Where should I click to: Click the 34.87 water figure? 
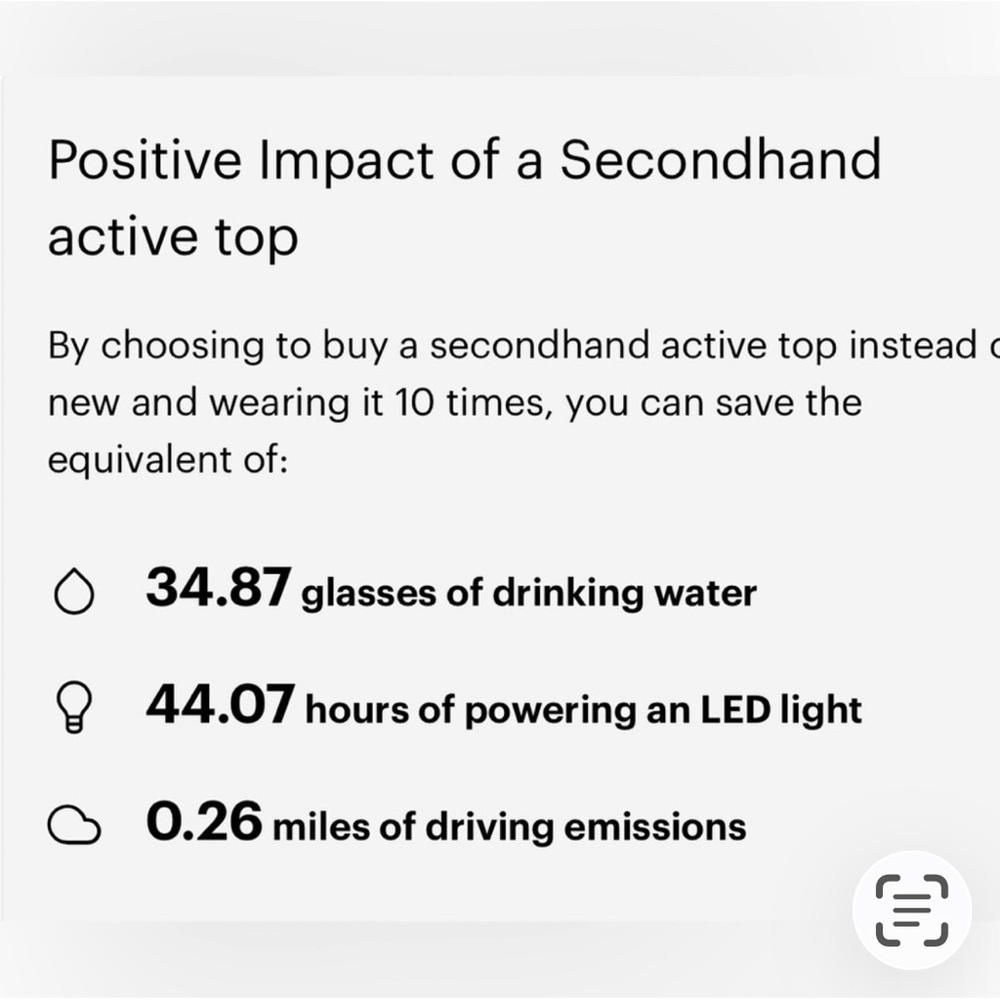pyautogui.click(x=219, y=587)
